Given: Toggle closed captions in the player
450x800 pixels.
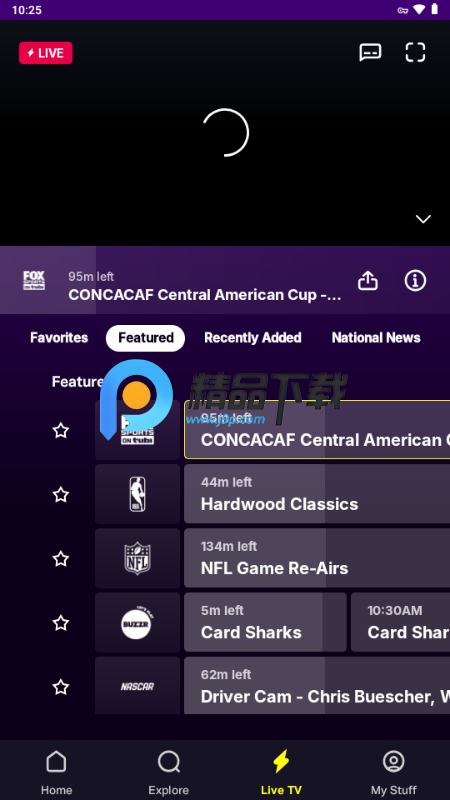Looking at the screenshot, I should point(370,52).
